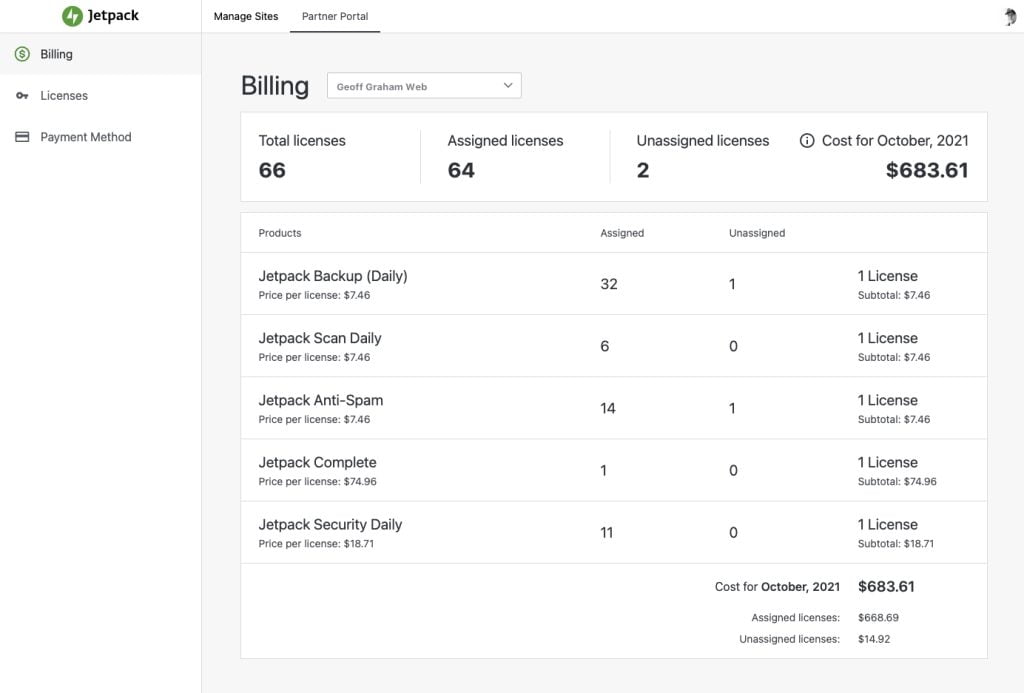The height and width of the screenshot is (693, 1024).
Task: Click the Total licenses count 66
Action: (272, 170)
